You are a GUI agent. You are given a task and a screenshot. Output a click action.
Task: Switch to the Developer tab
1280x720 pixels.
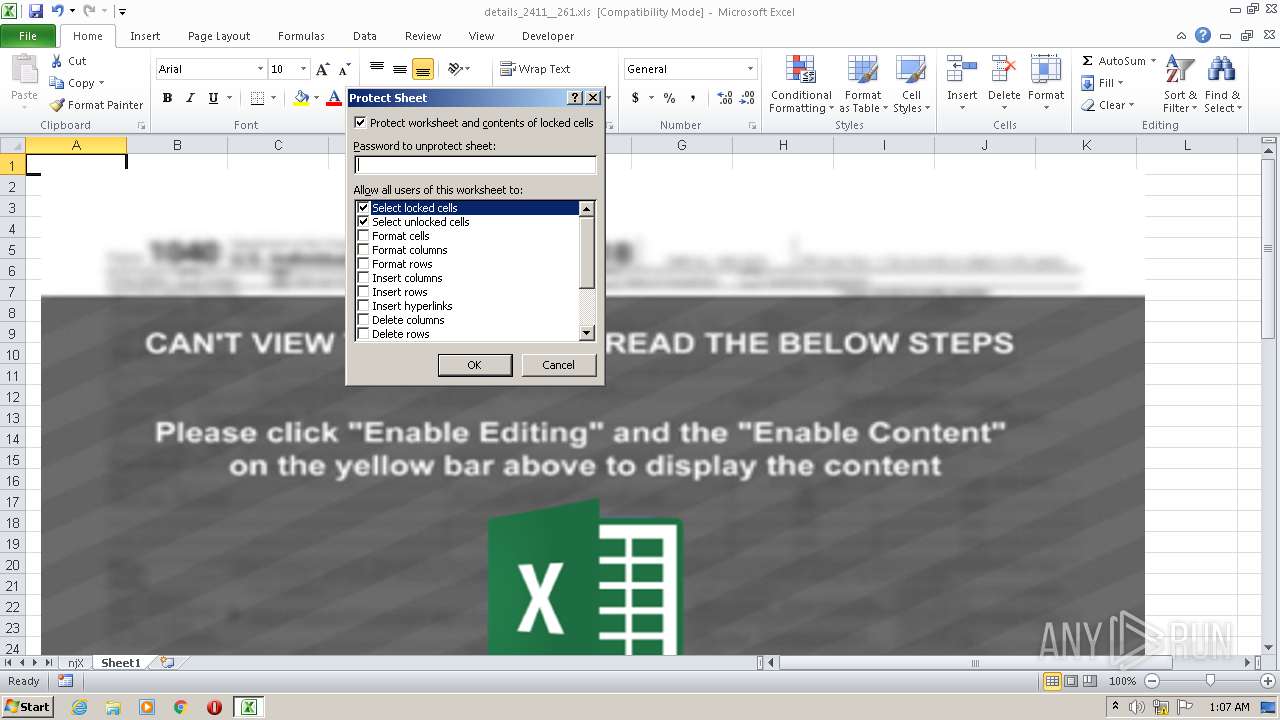click(548, 36)
